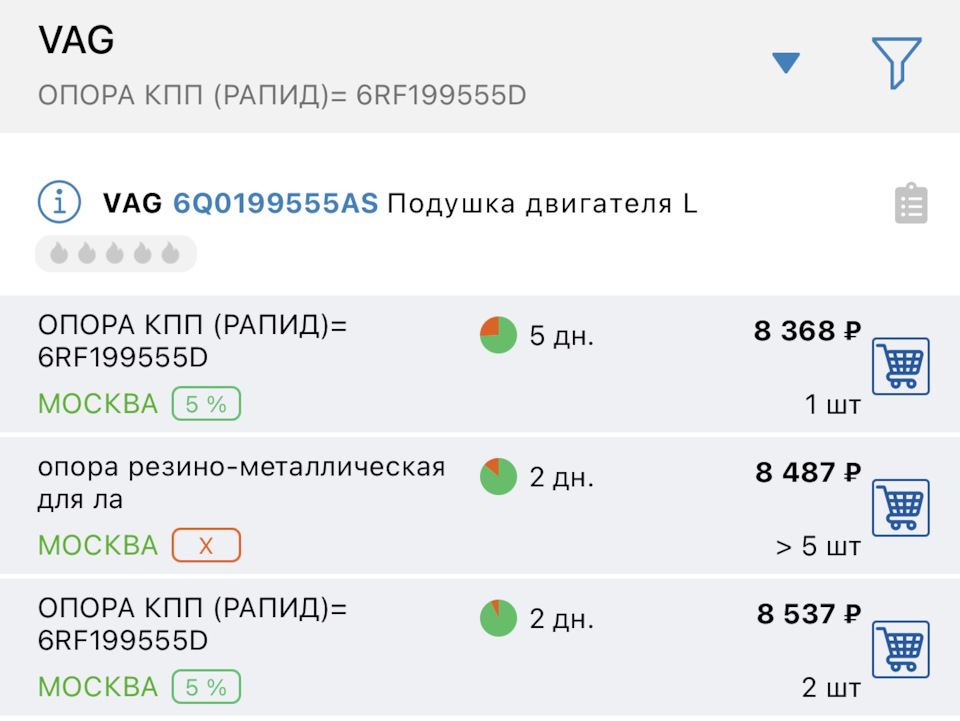Tap the 5 % badge in 8 537 ₽ offer
This screenshot has height=721, width=960.
tap(206, 688)
